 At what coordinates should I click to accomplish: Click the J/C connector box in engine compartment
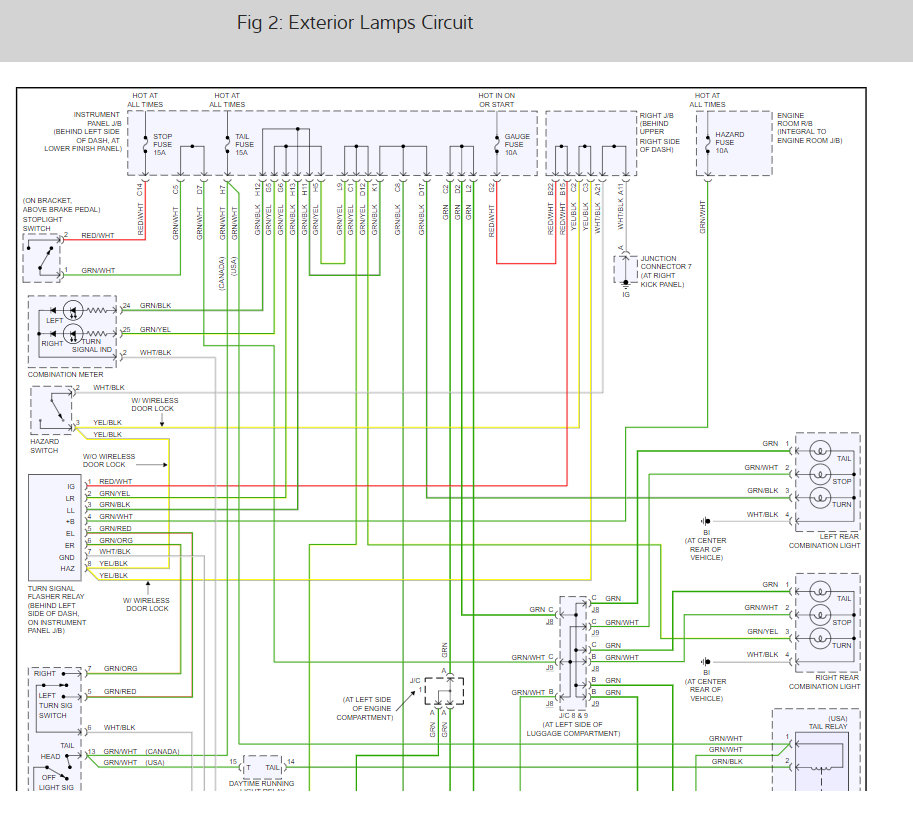click(444, 691)
